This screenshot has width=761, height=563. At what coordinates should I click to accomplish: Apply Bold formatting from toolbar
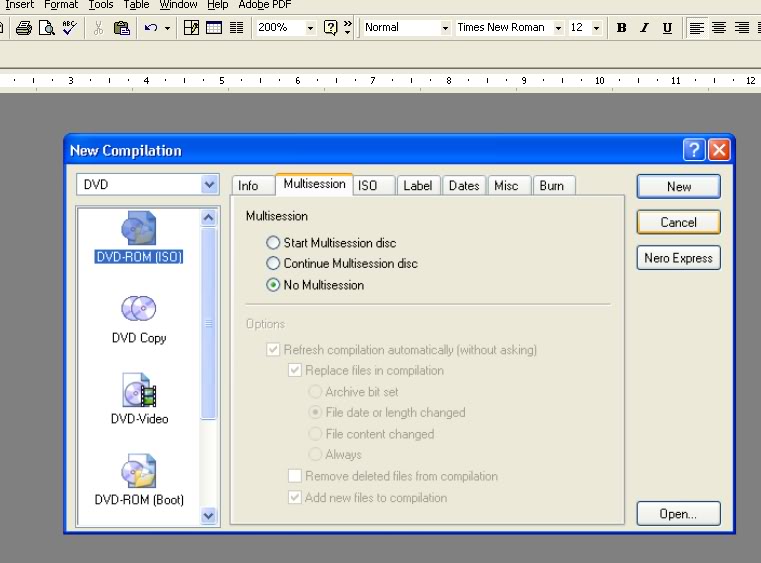pos(621,28)
